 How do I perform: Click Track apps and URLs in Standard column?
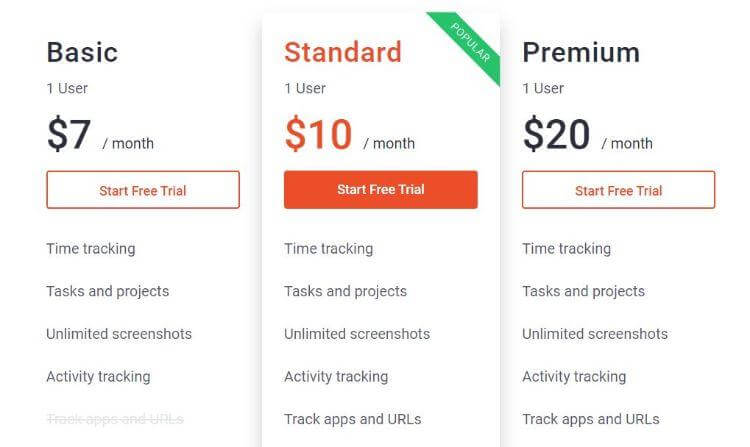click(352, 420)
